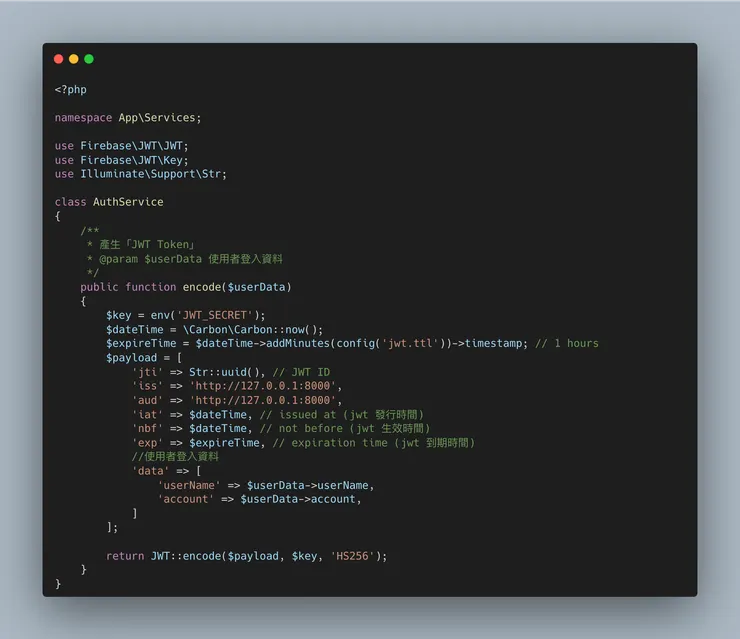Click the 'iat' => $dateTime line

(x=278, y=414)
